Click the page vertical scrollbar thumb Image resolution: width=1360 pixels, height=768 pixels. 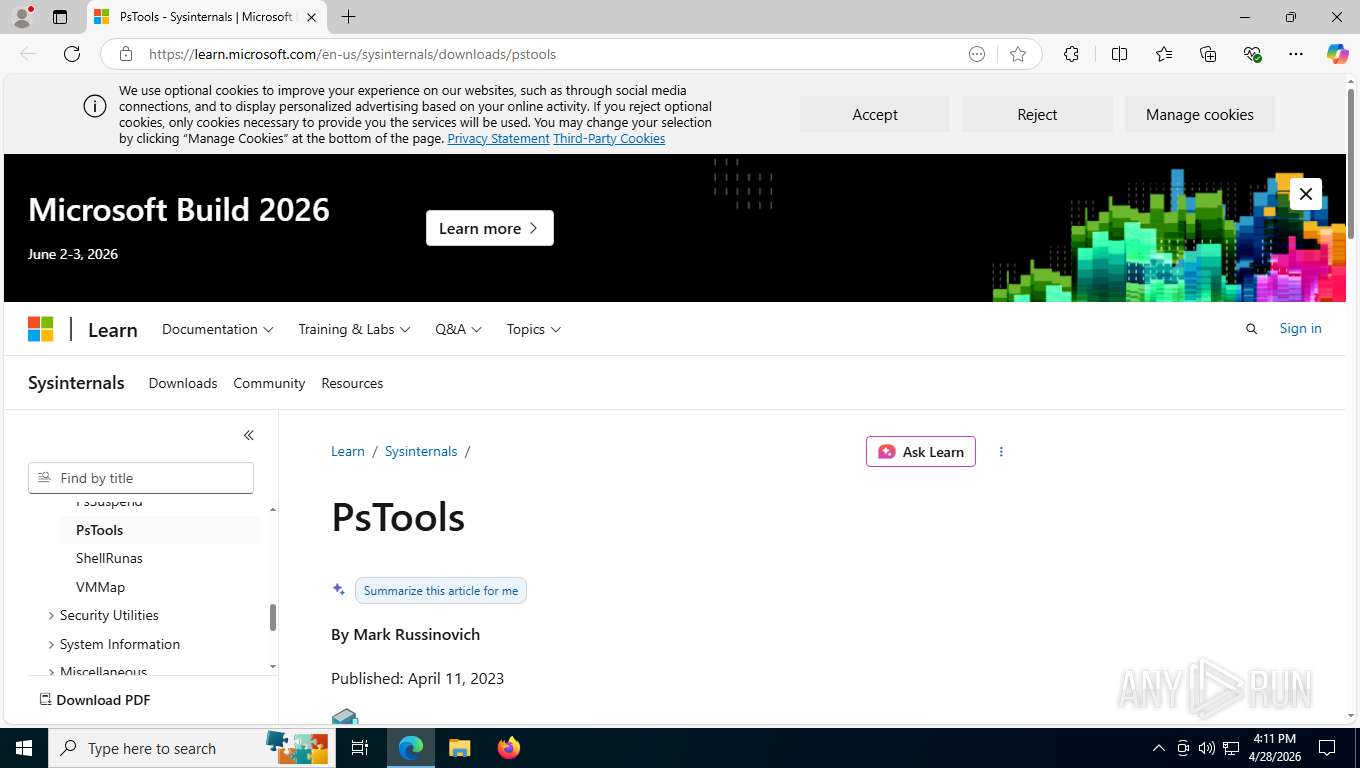click(x=1352, y=165)
